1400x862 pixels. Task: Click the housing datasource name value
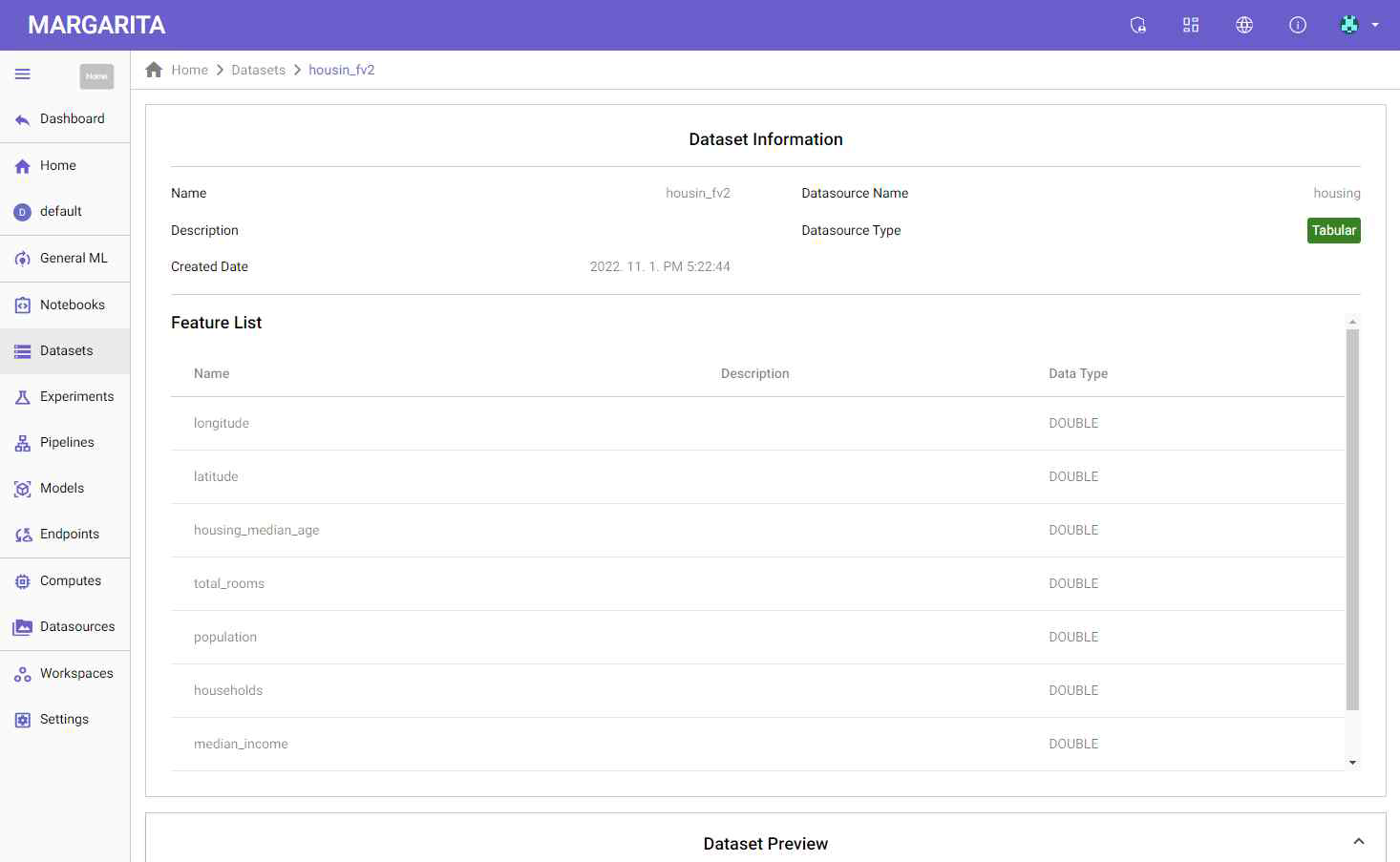tap(1337, 193)
